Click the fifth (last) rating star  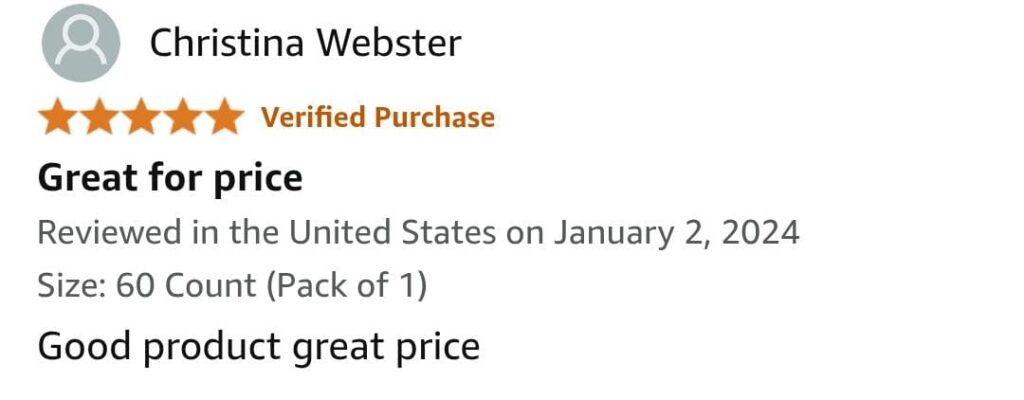(223, 117)
